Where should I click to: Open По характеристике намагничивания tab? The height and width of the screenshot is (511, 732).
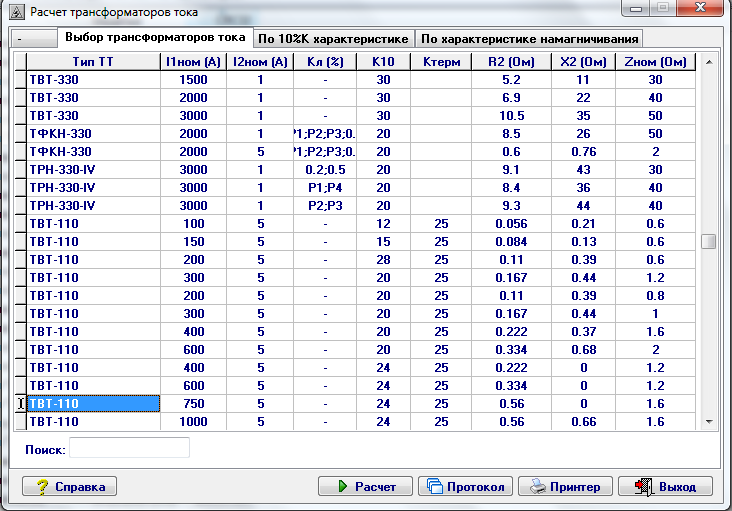tap(529, 39)
